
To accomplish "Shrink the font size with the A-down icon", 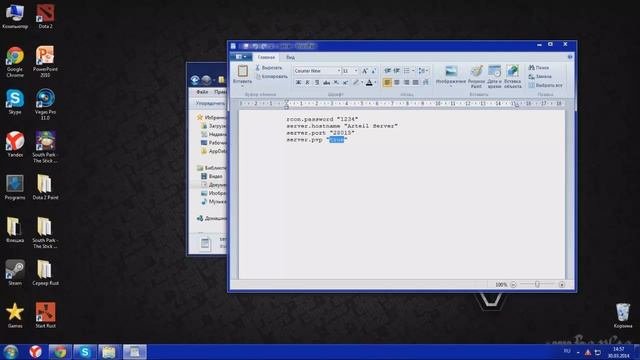I will tap(373, 71).
